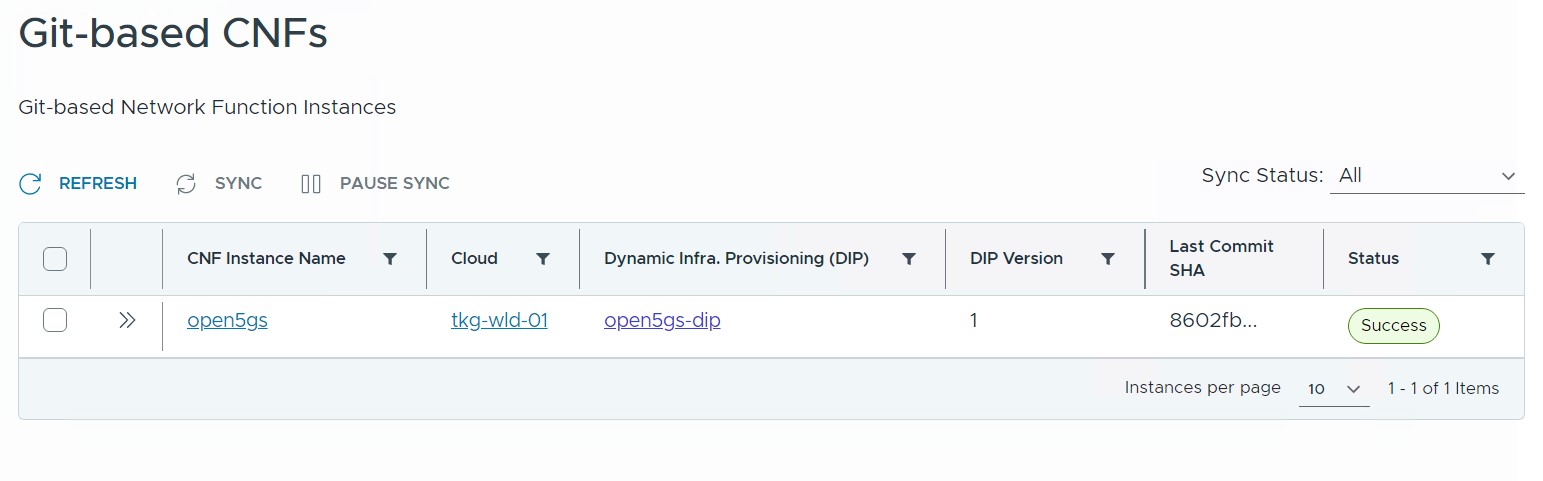This screenshot has height=481, width=1543.
Task: Click the Success status badge
Action: 1393,326
